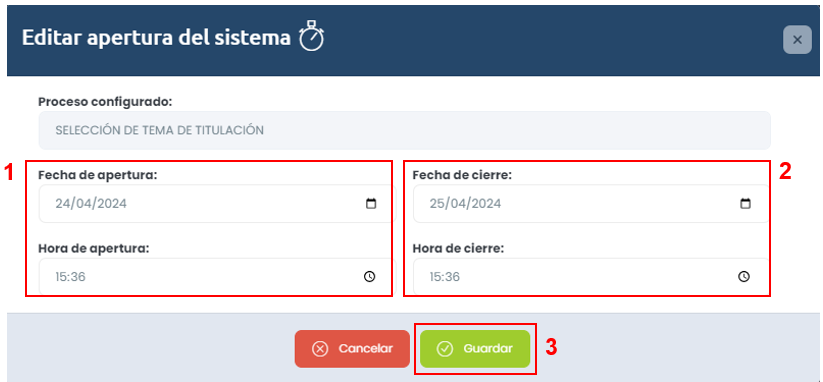Select the year 2024 in Fecha de apertura

click(112, 204)
